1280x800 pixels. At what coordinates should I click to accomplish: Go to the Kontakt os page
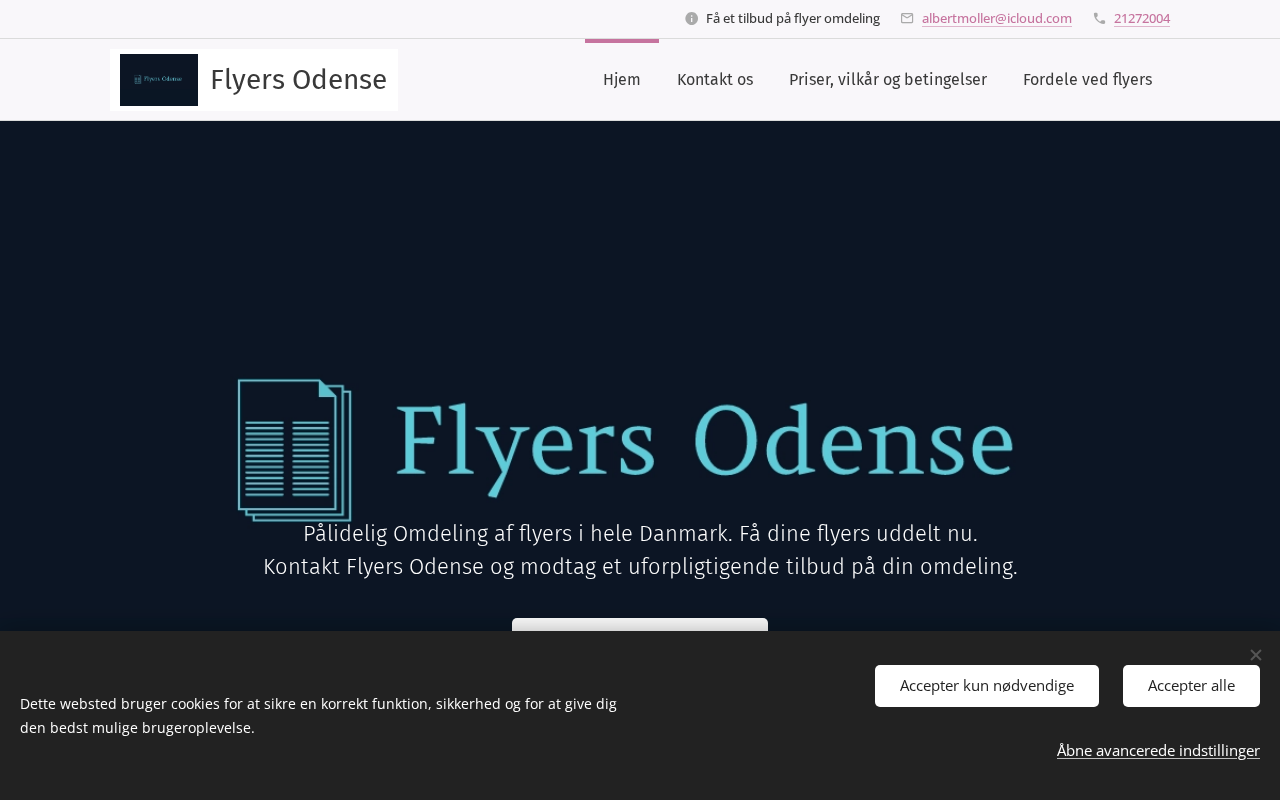click(x=715, y=80)
